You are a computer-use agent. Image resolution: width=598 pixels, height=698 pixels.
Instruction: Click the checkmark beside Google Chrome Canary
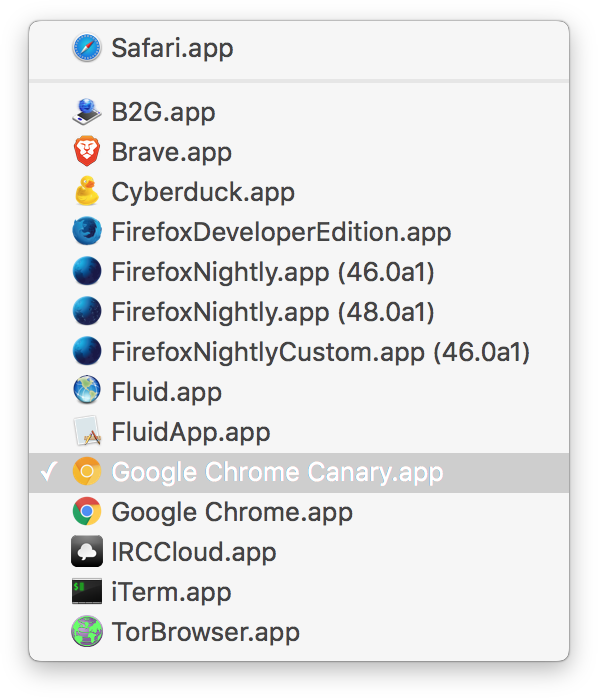click(49, 471)
